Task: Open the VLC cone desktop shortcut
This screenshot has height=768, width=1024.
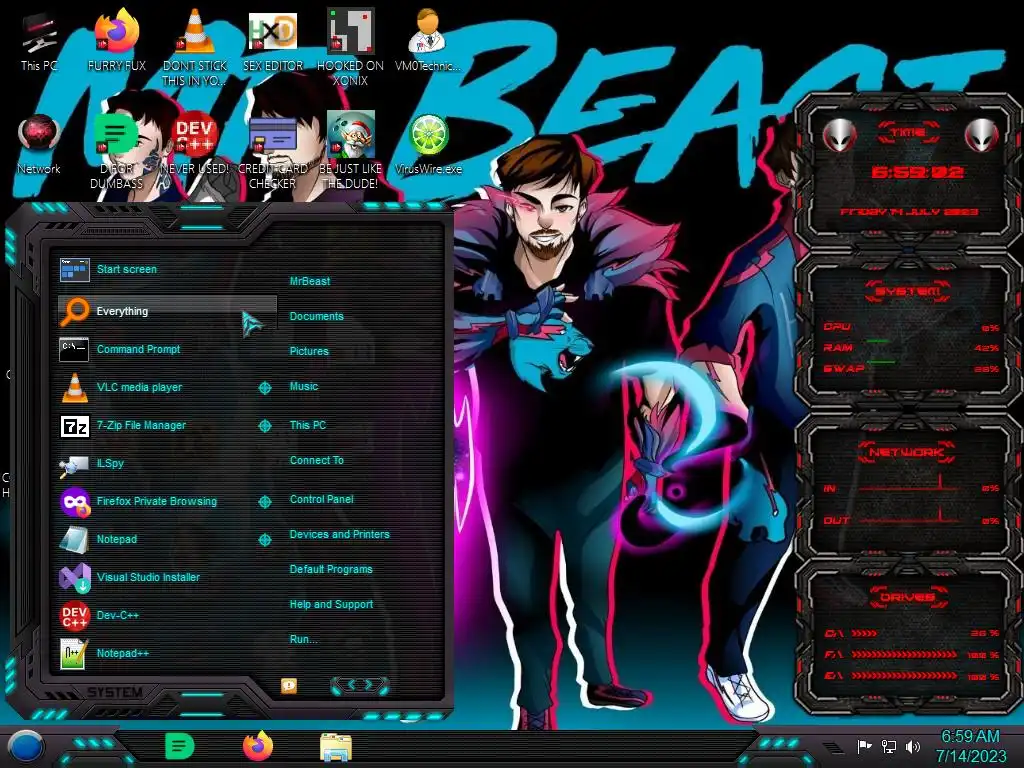Action: (195, 46)
